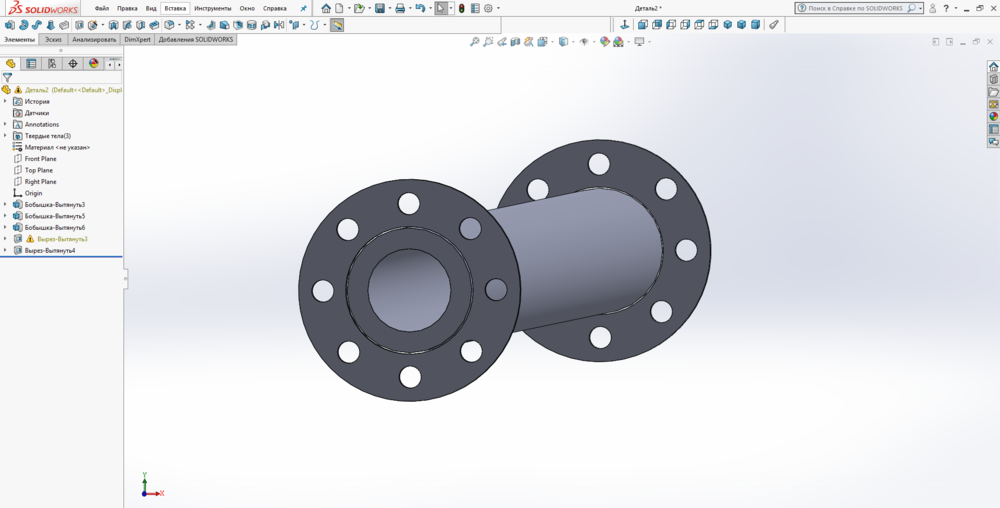Toggle the Select cursor tool
This screenshot has height=508, width=1000.
pos(441,8)
